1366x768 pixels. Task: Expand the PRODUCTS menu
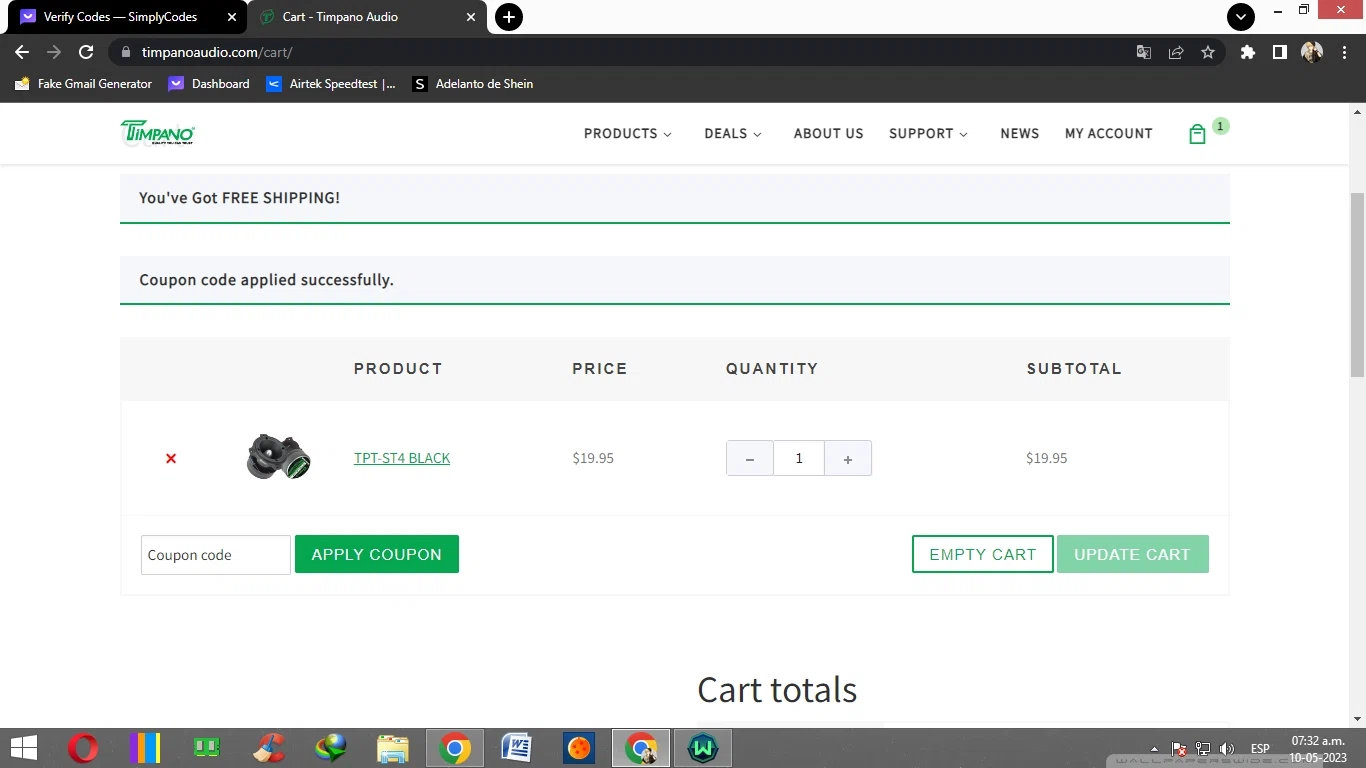tap(628, 133)
